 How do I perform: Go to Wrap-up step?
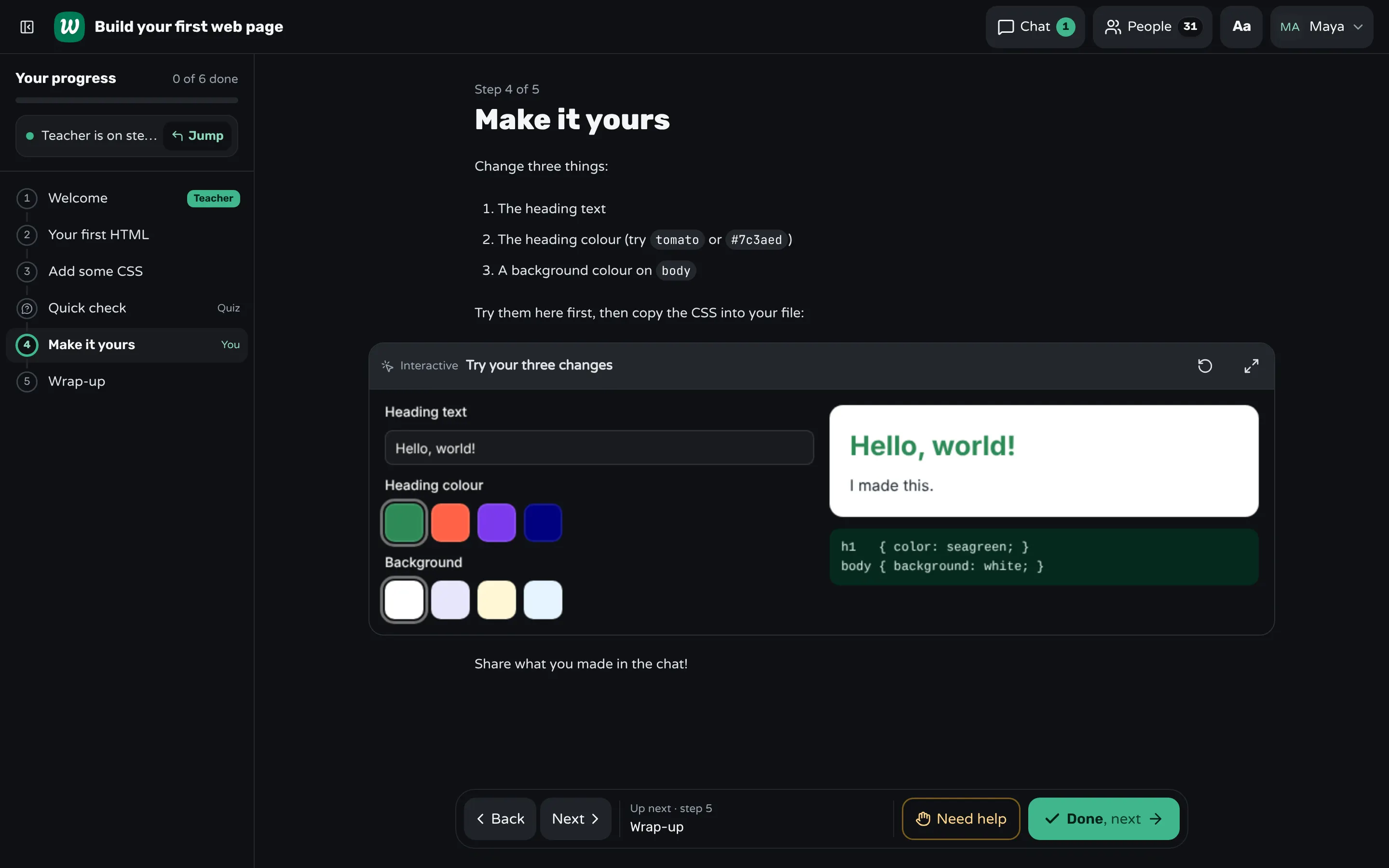pyautogui.click(x=127, y=382)
